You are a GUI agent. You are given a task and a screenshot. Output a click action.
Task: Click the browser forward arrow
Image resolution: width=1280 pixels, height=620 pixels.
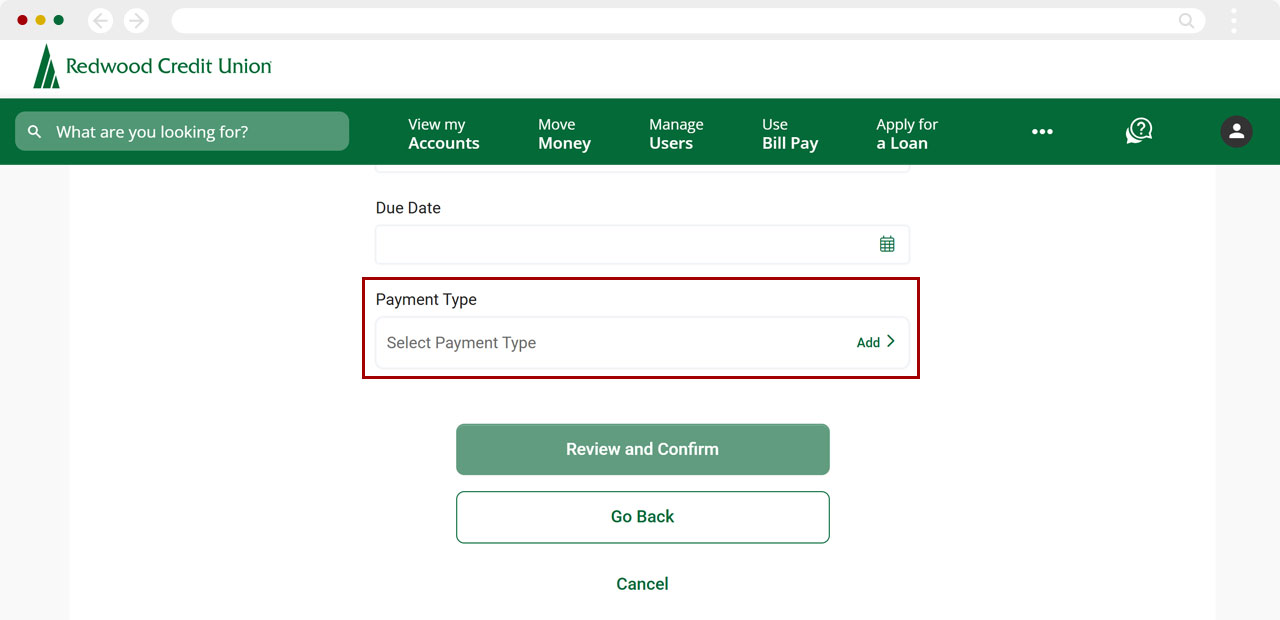(x=136, y=20)
